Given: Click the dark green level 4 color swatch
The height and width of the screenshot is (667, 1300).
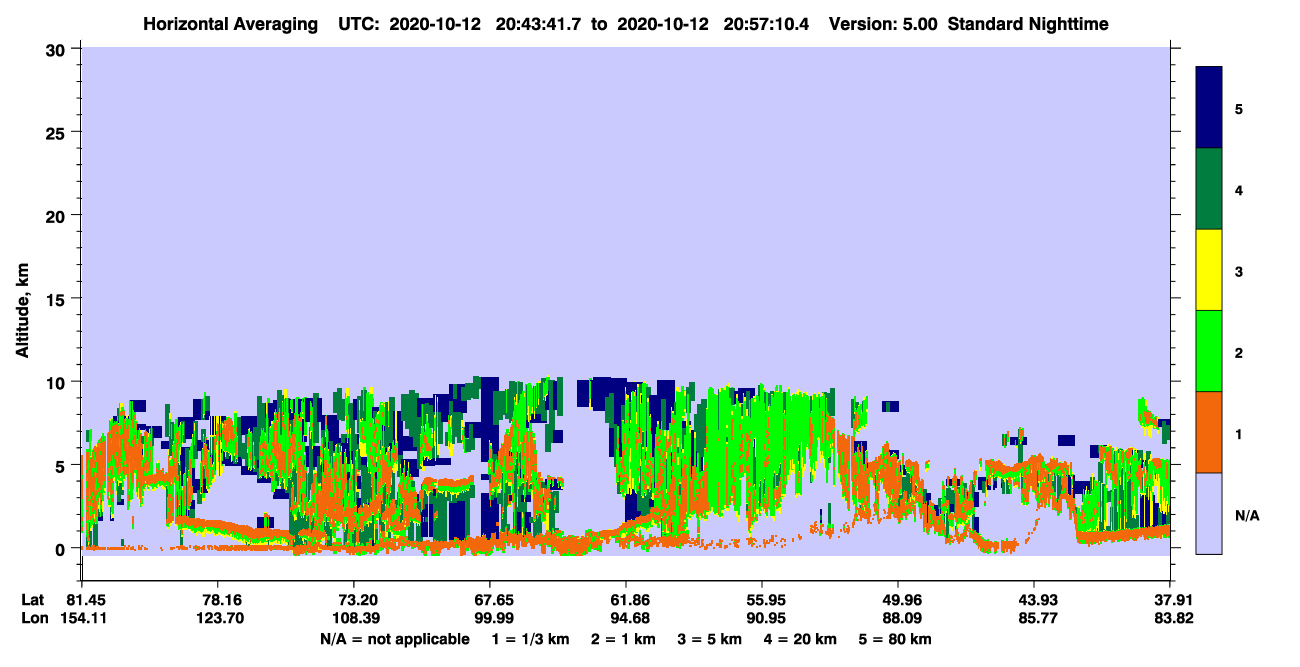Looking at the screenshot, I should click(1209, 189).
